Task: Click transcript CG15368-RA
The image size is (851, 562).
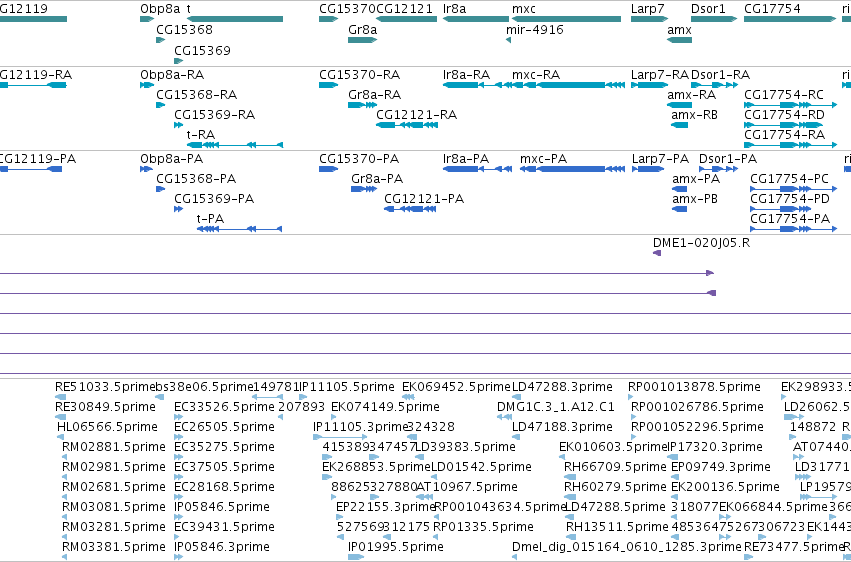Action: 161,105
